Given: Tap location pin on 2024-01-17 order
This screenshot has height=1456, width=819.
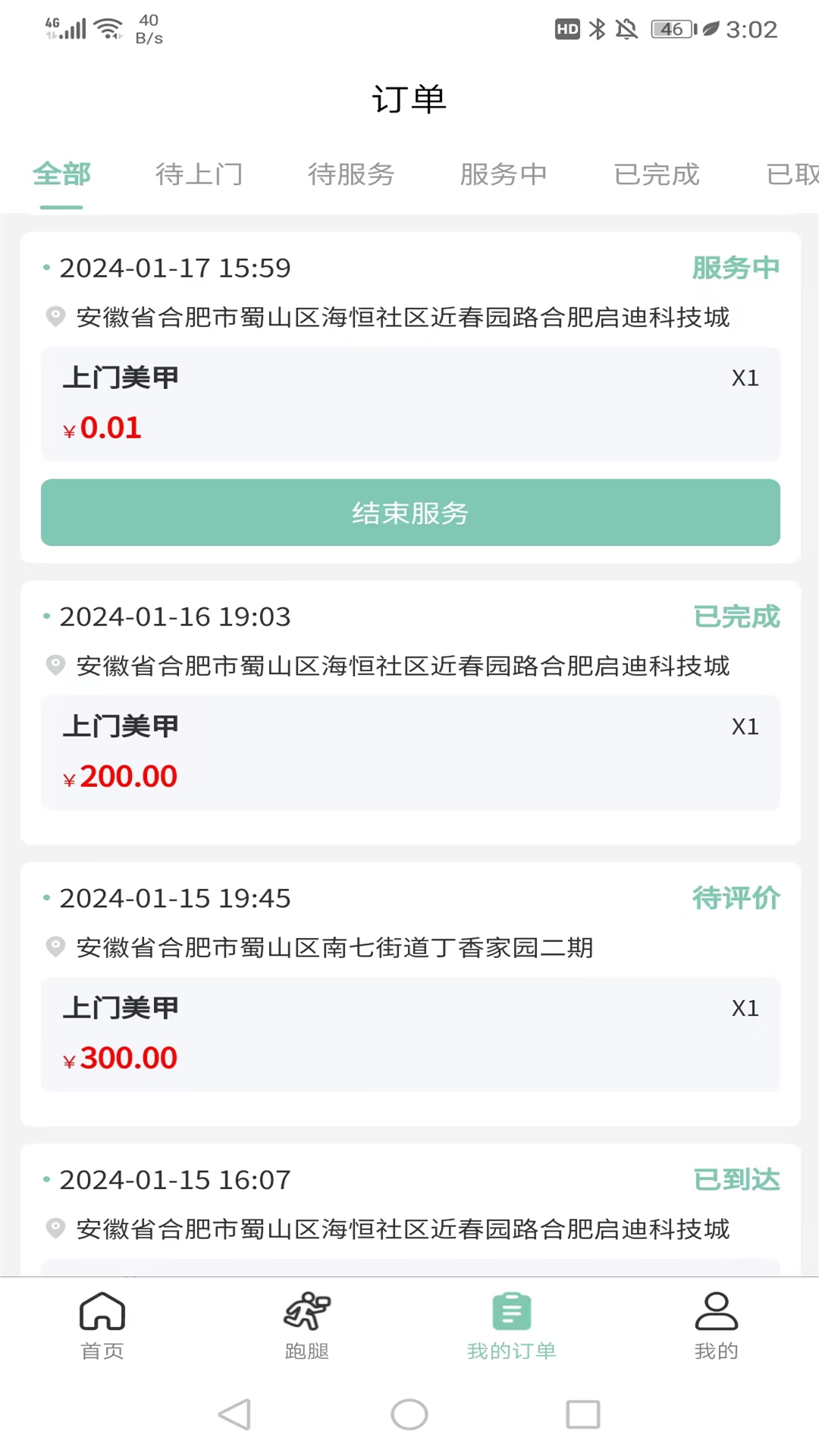Looking at the screenshot, I should [x=55, y=316].
